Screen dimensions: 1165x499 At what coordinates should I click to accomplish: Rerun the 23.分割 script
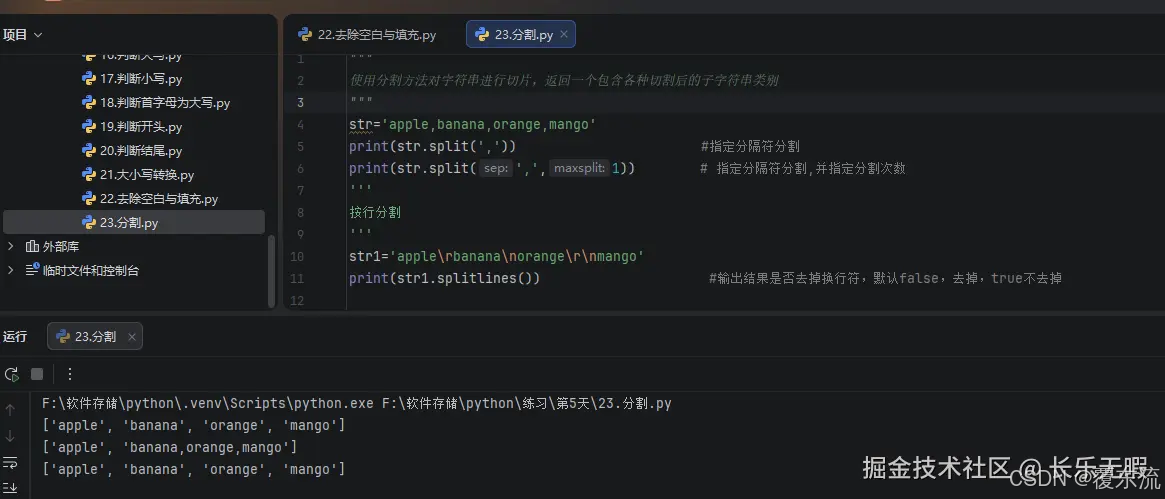(10, 374)
